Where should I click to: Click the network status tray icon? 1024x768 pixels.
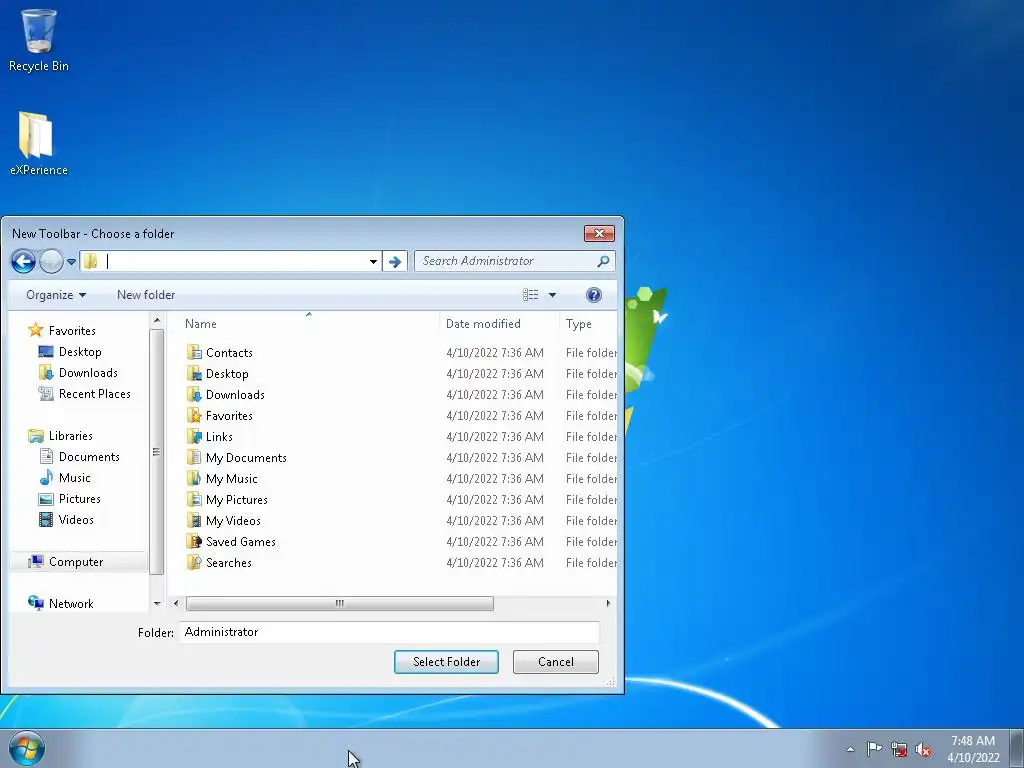(x=899, y=749)
